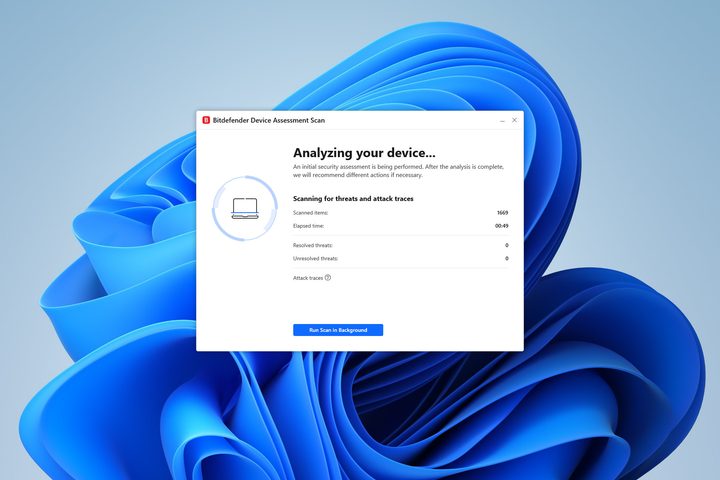The image size is (720, 480).
Task: Click the initial security assessment description text
Action: (399, 171)
